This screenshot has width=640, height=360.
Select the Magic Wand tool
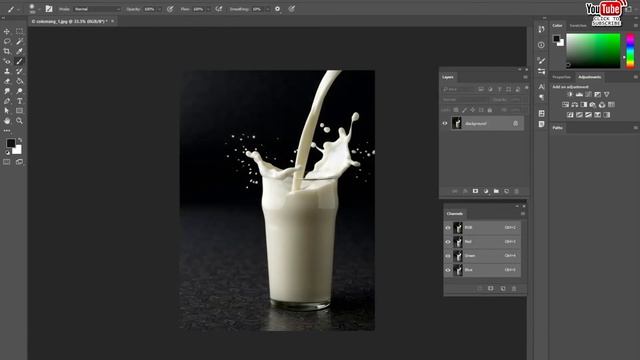coord(19,41)
